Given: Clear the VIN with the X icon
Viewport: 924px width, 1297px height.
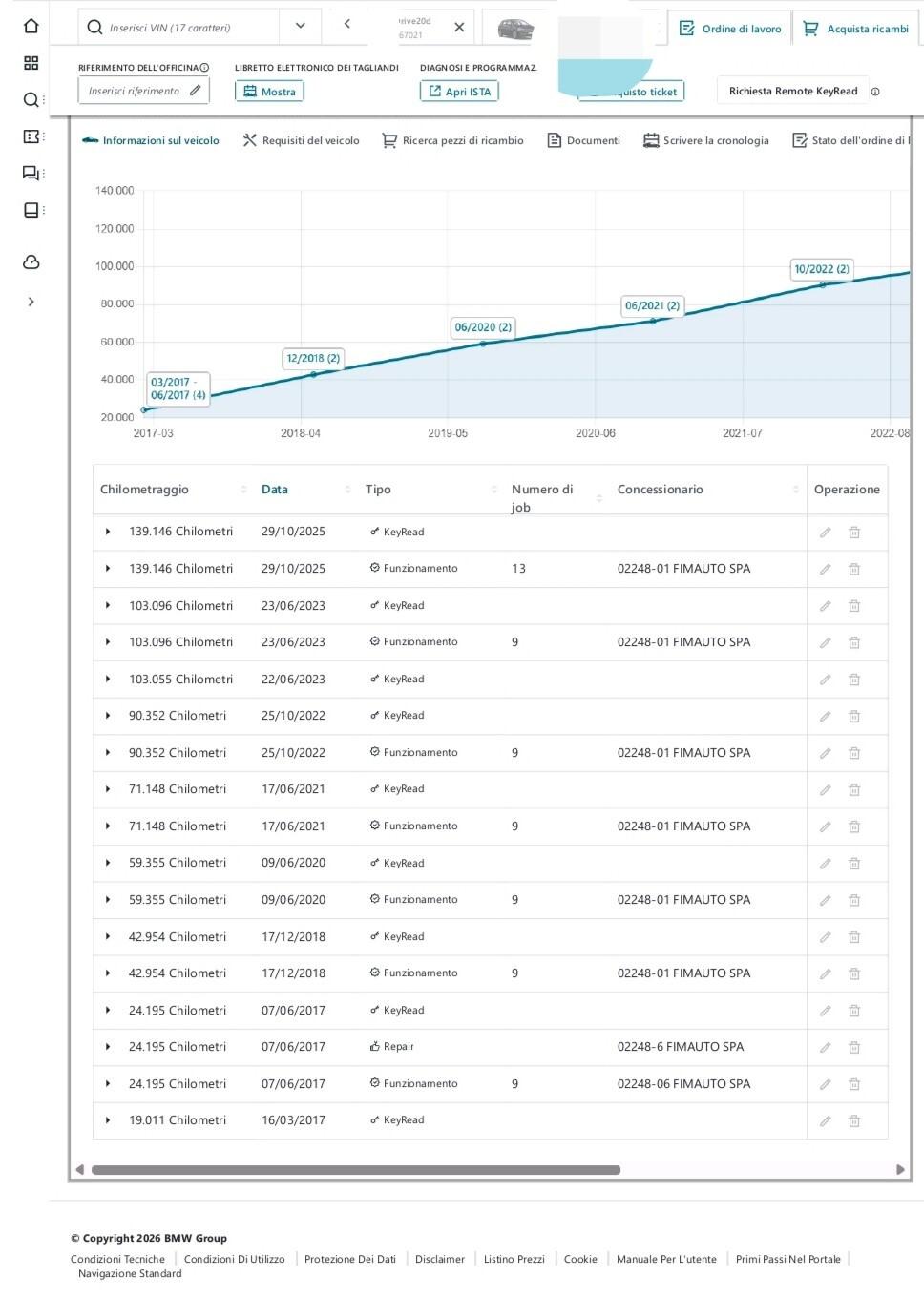Looking at the screenshot, I should click(x=459, y=28).
